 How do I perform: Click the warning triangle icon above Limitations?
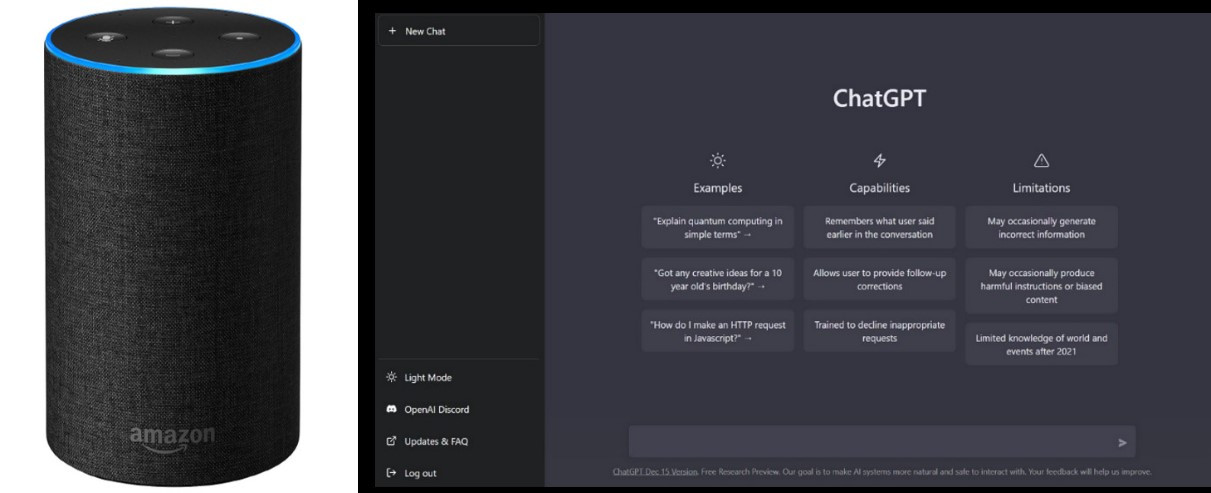[1041, 160]
